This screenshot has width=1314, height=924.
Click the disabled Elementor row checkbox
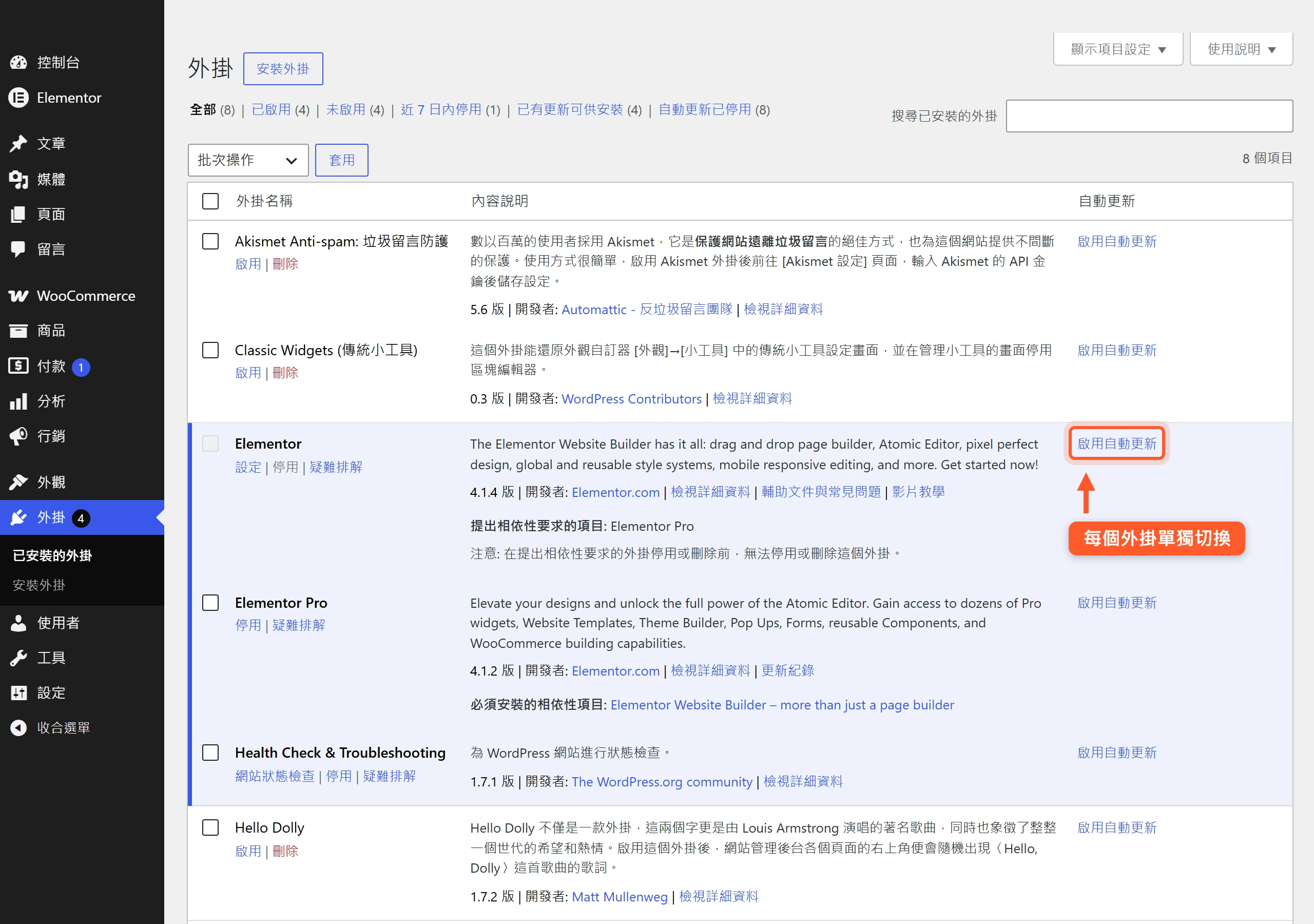coord(210,444)
